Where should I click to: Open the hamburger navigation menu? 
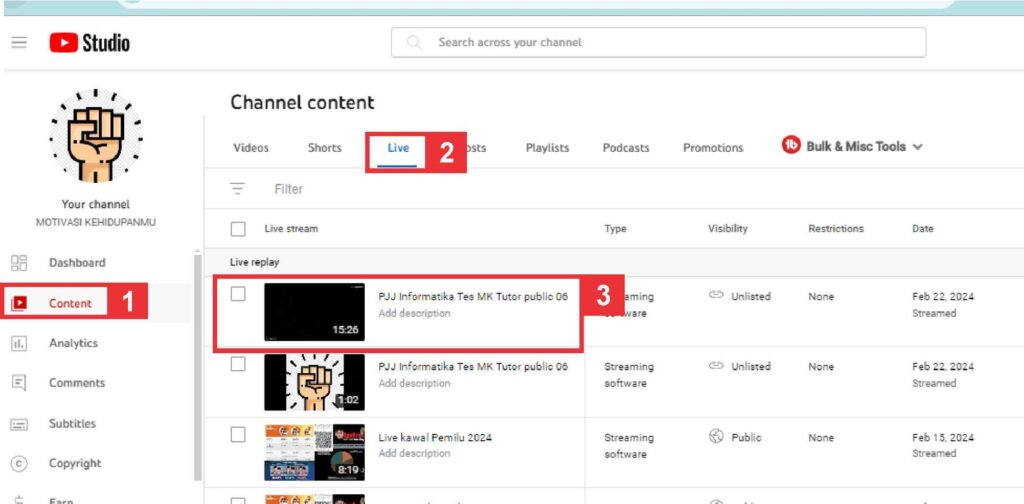19,43
